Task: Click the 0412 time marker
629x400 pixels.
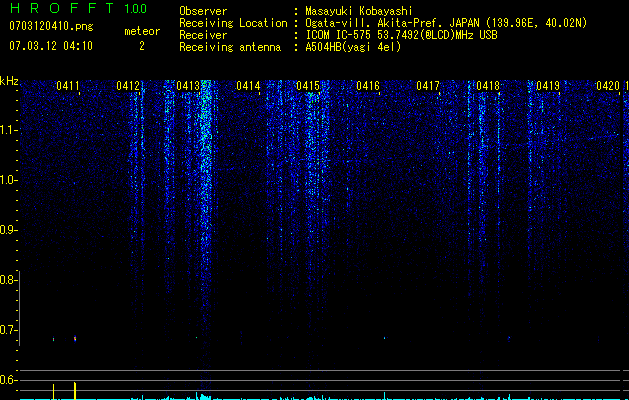Action: [x=128, y=86]
